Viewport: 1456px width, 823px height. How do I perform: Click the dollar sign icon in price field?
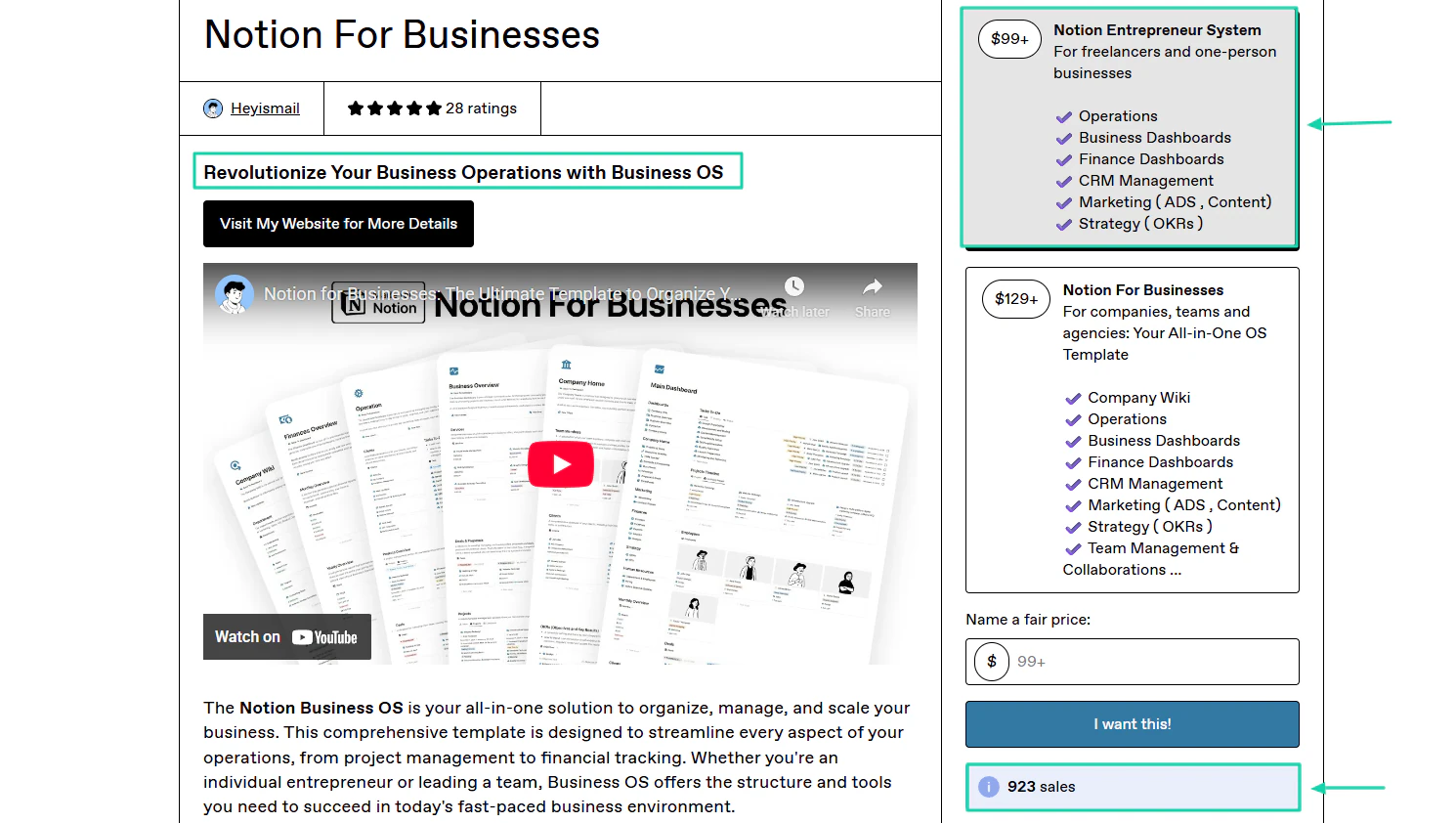tap(992, 662)
